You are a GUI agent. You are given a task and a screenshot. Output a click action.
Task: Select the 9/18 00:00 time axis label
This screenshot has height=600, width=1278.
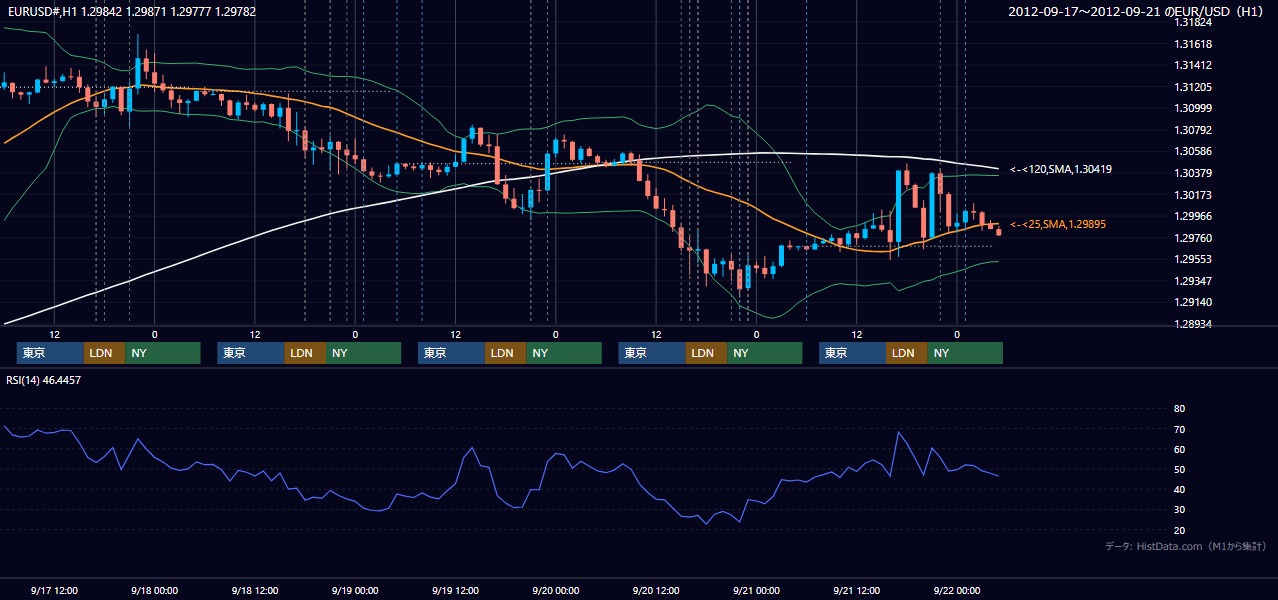[154, 590]
